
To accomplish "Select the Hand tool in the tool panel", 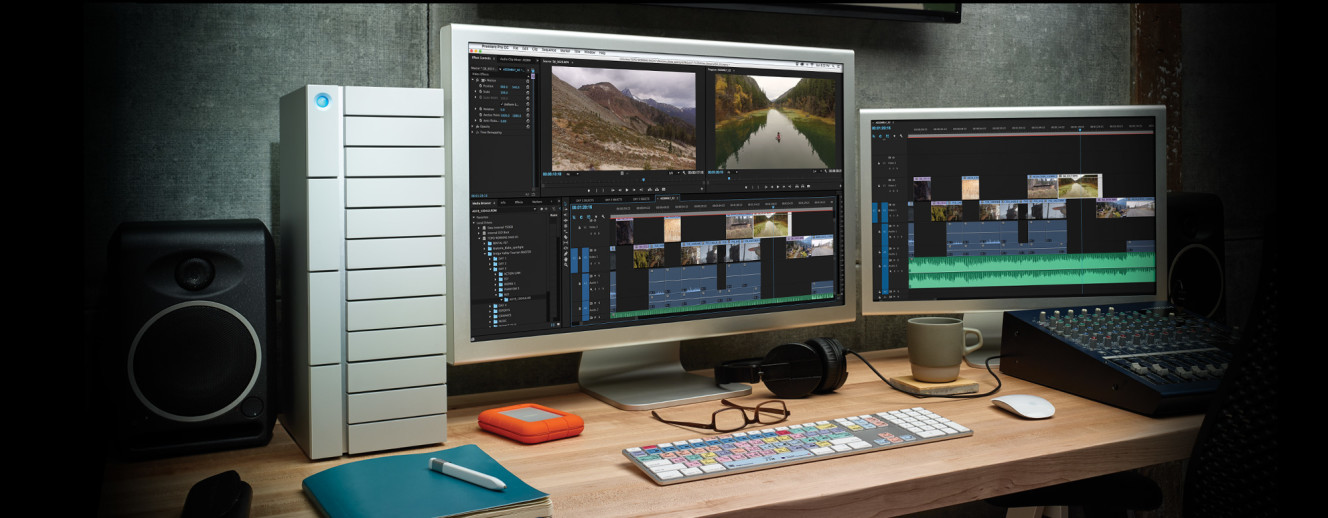I will (566, 259).
